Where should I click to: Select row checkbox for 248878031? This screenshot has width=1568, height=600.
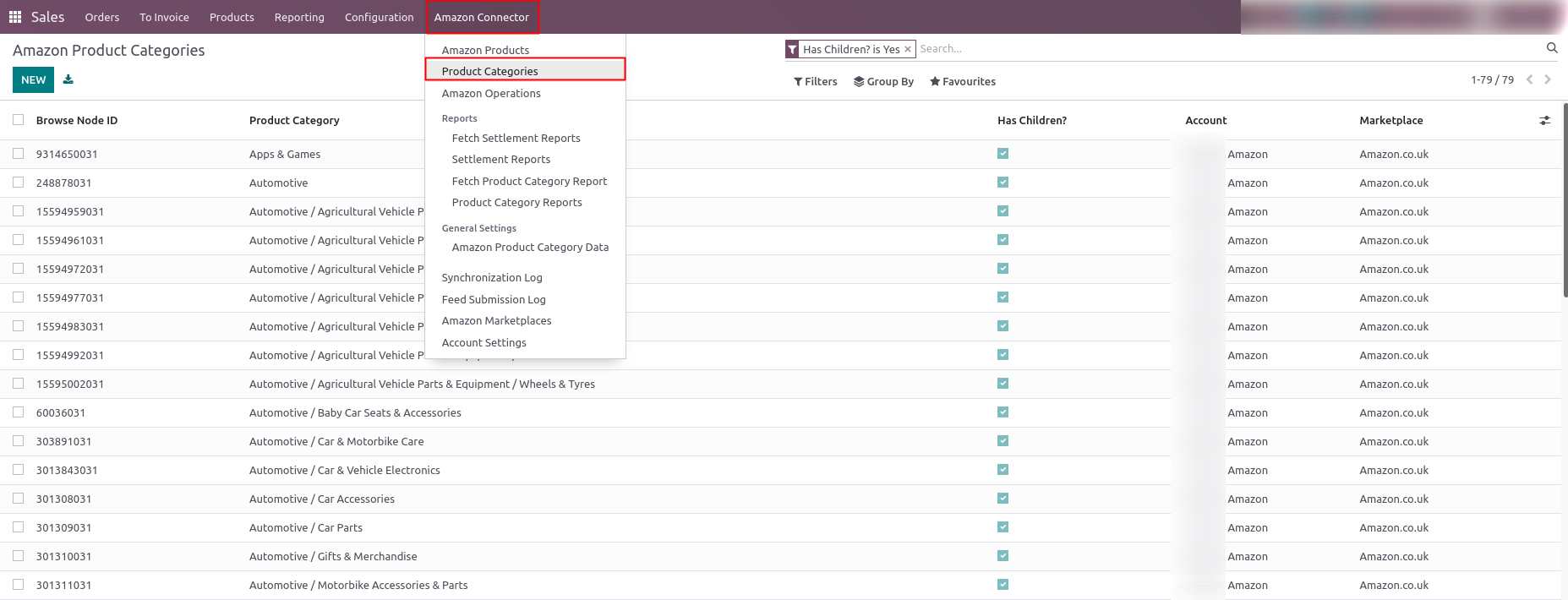[18, 183]
